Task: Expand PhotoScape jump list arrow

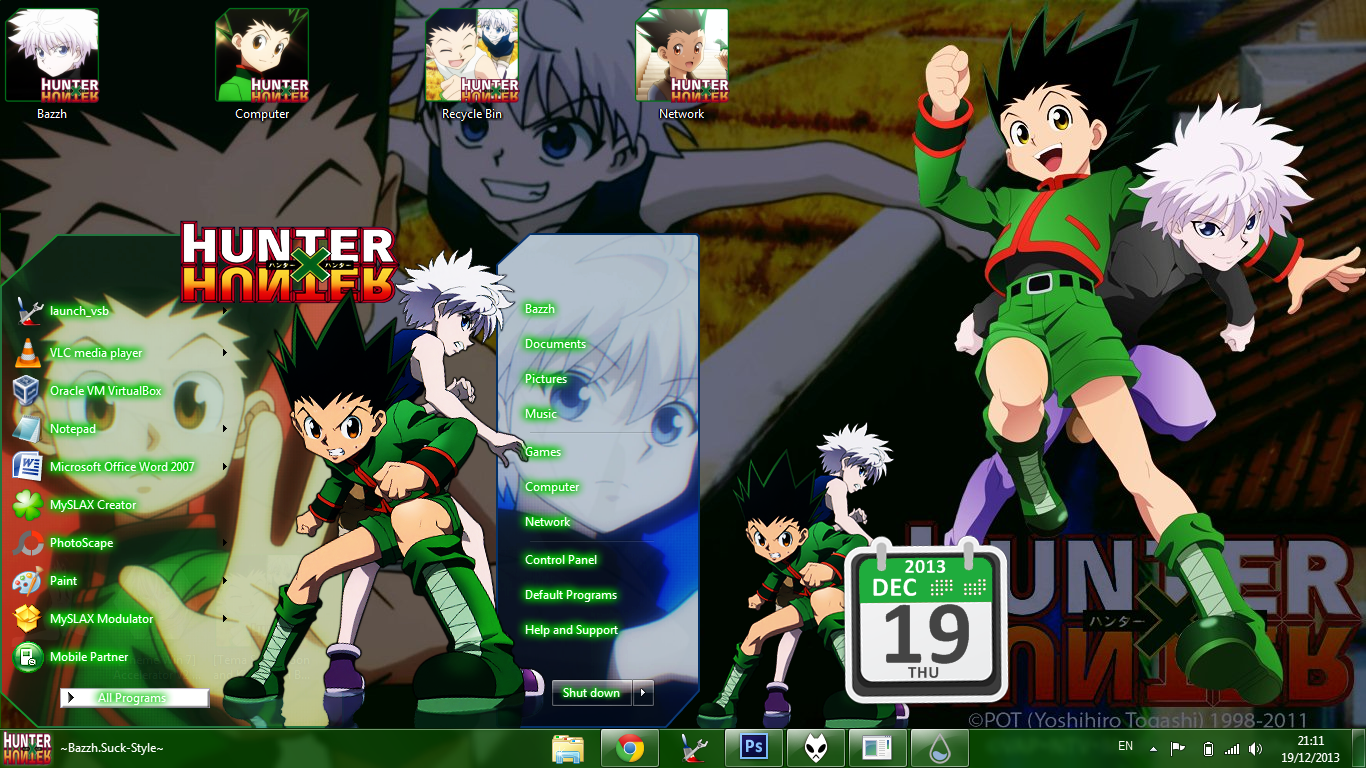Action: (225, 543)
